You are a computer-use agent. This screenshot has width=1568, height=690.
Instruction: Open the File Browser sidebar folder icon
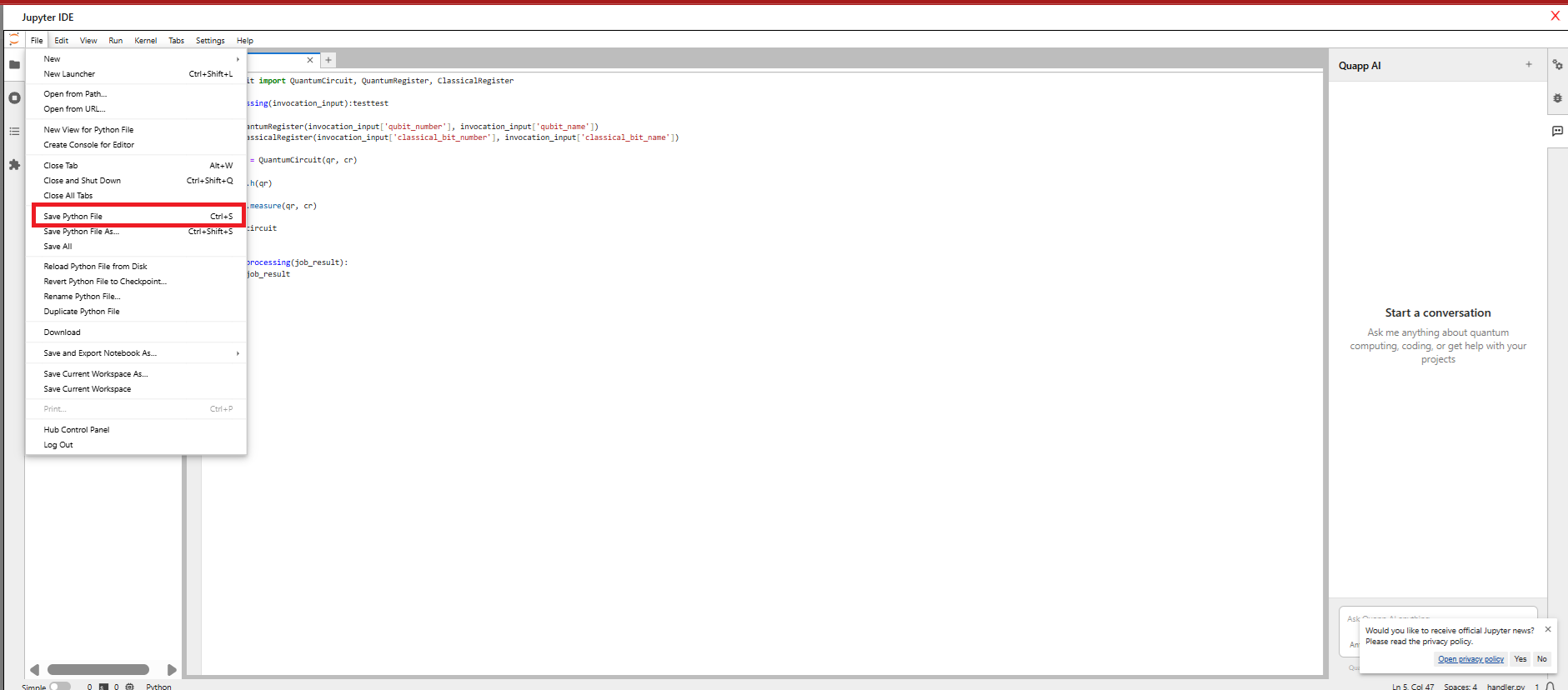[x=14, y=65]
